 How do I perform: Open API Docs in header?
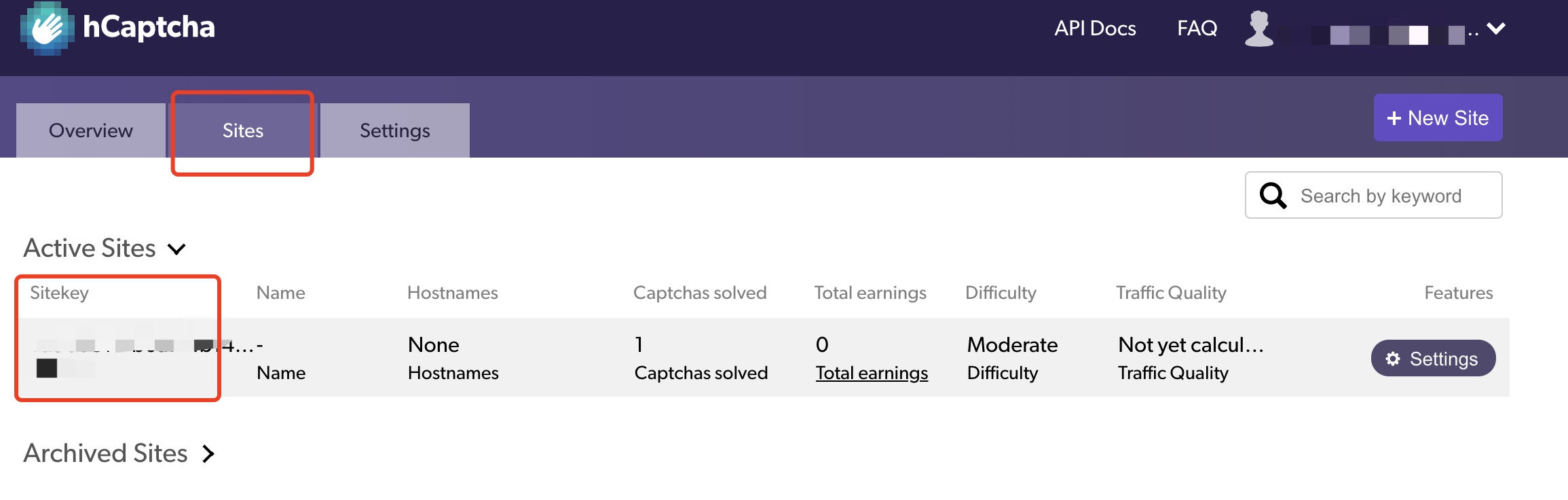coord(1095,29)
